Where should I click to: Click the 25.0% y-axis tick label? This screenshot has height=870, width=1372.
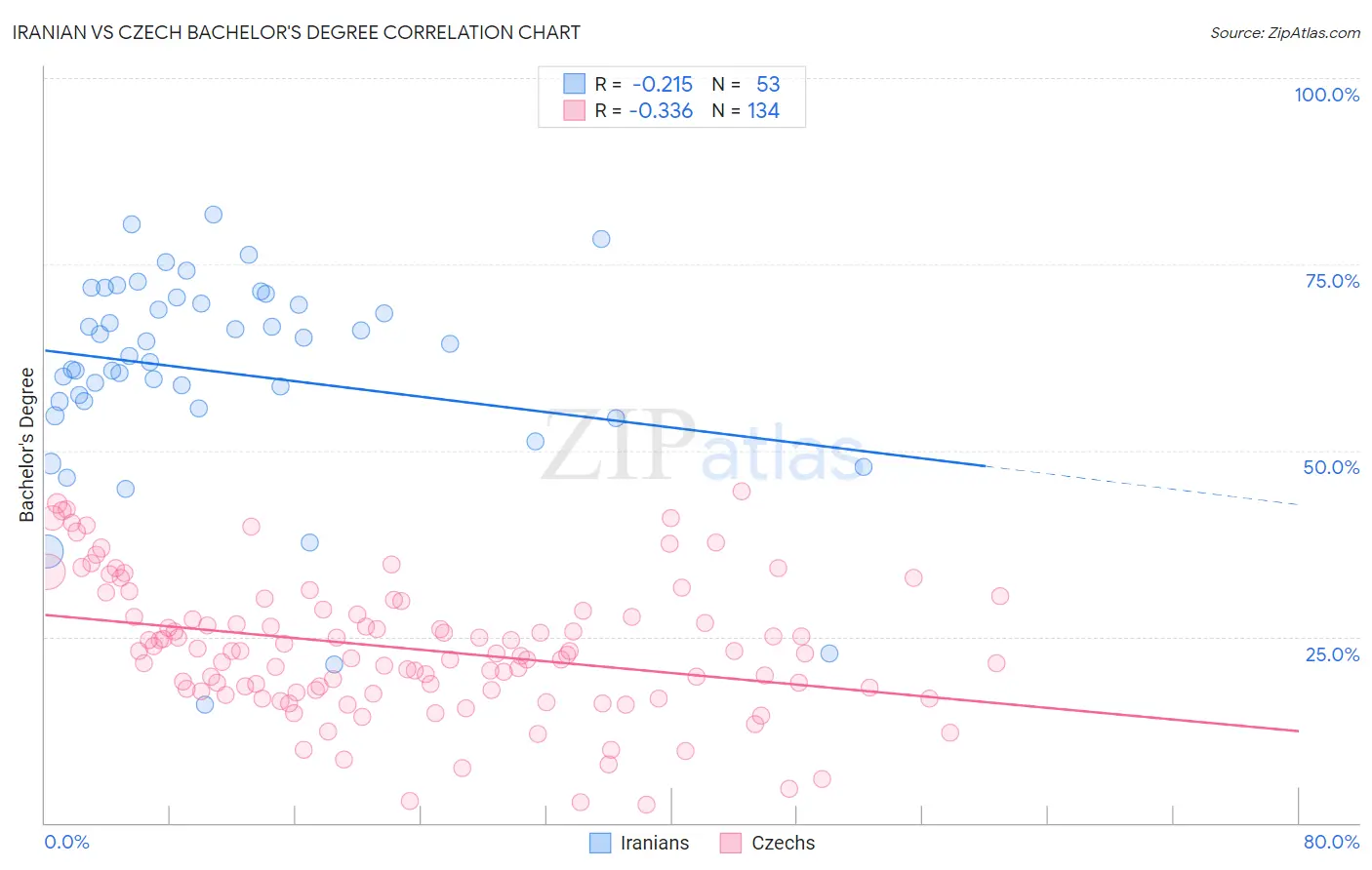coord(1332,654)
